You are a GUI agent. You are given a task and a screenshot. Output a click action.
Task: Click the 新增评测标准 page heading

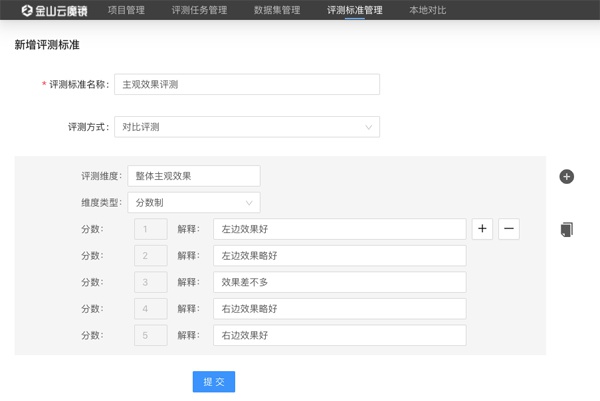[47, 45]
